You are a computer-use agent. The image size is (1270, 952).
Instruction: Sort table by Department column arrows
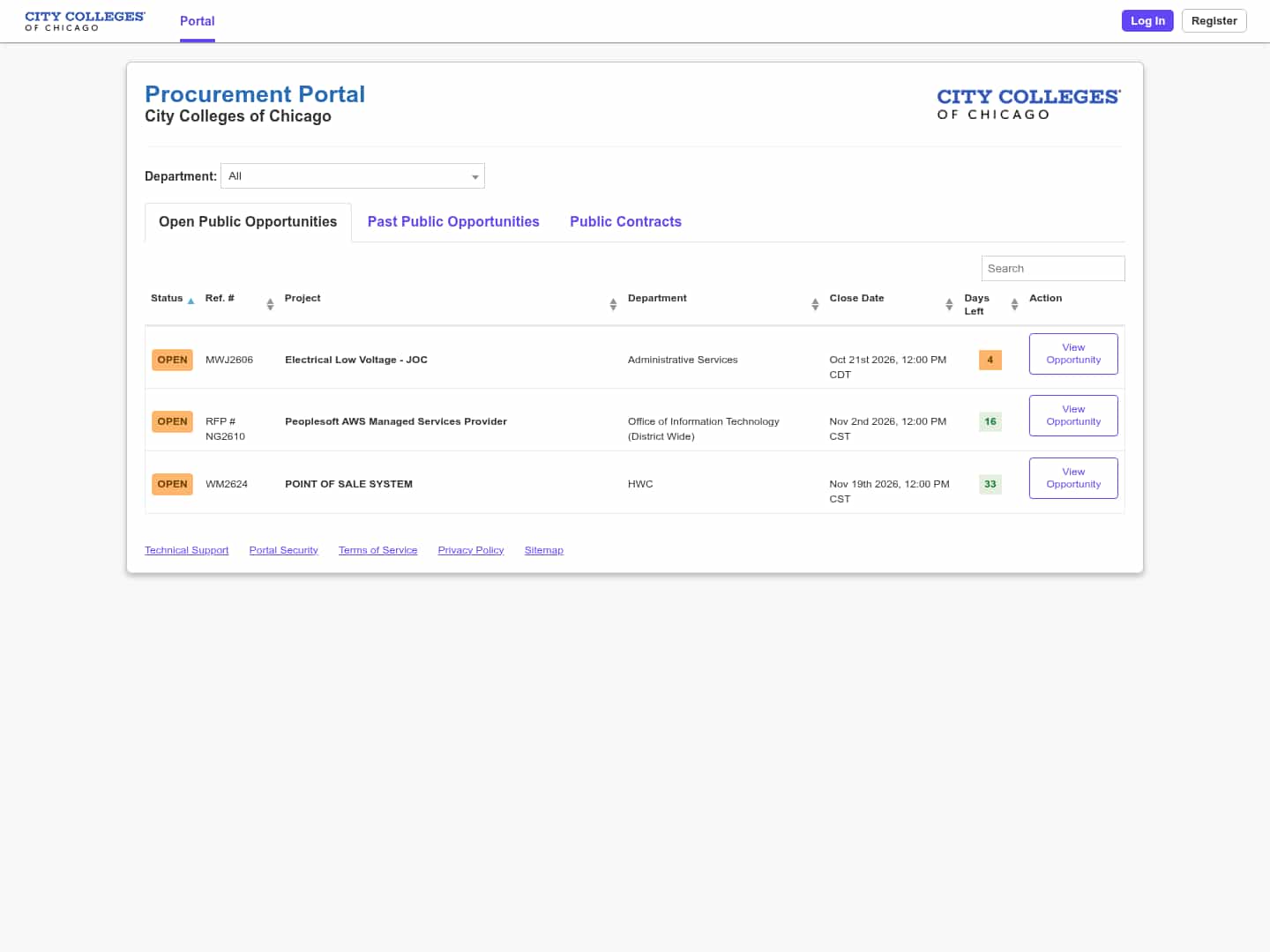815,304
